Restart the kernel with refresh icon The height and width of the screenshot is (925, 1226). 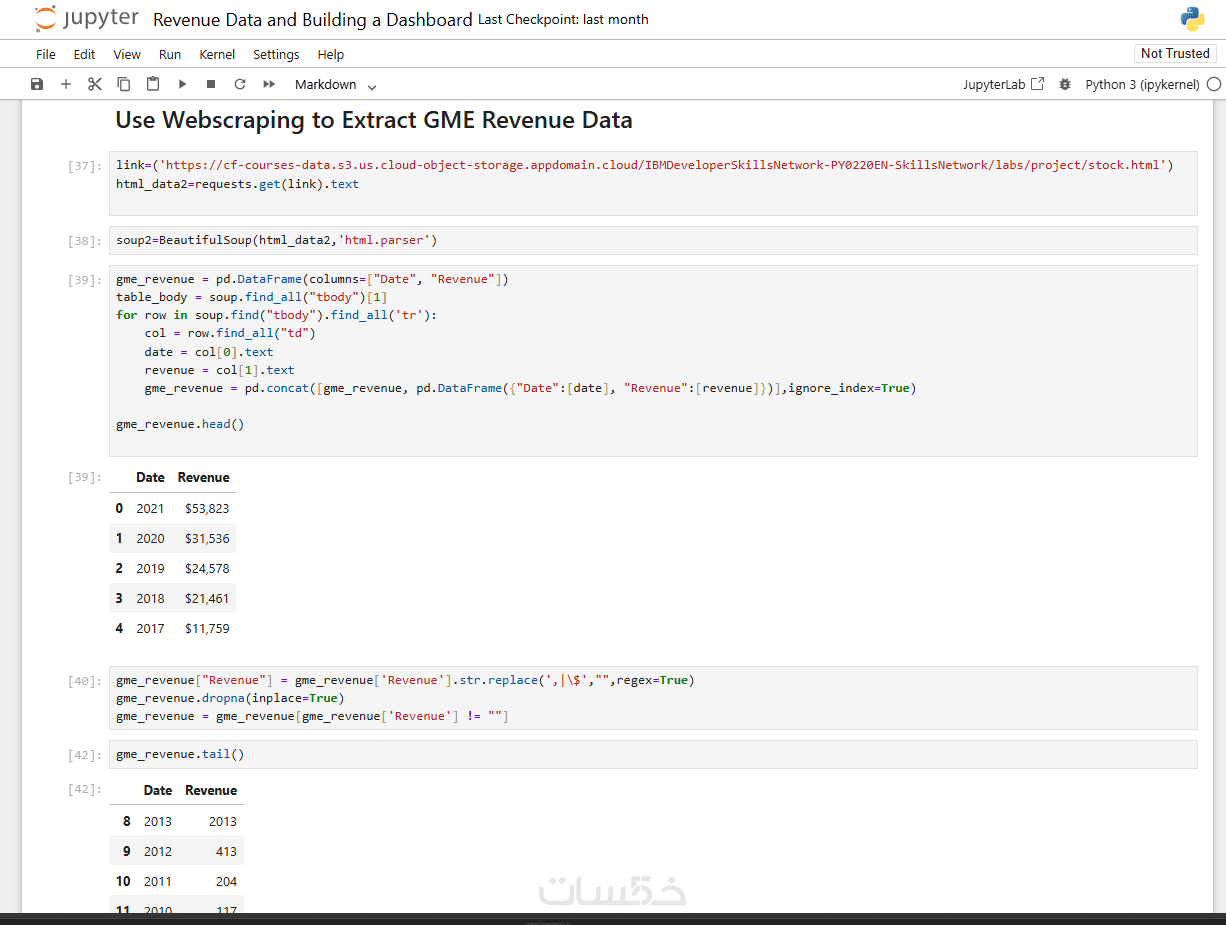(240, 84)
